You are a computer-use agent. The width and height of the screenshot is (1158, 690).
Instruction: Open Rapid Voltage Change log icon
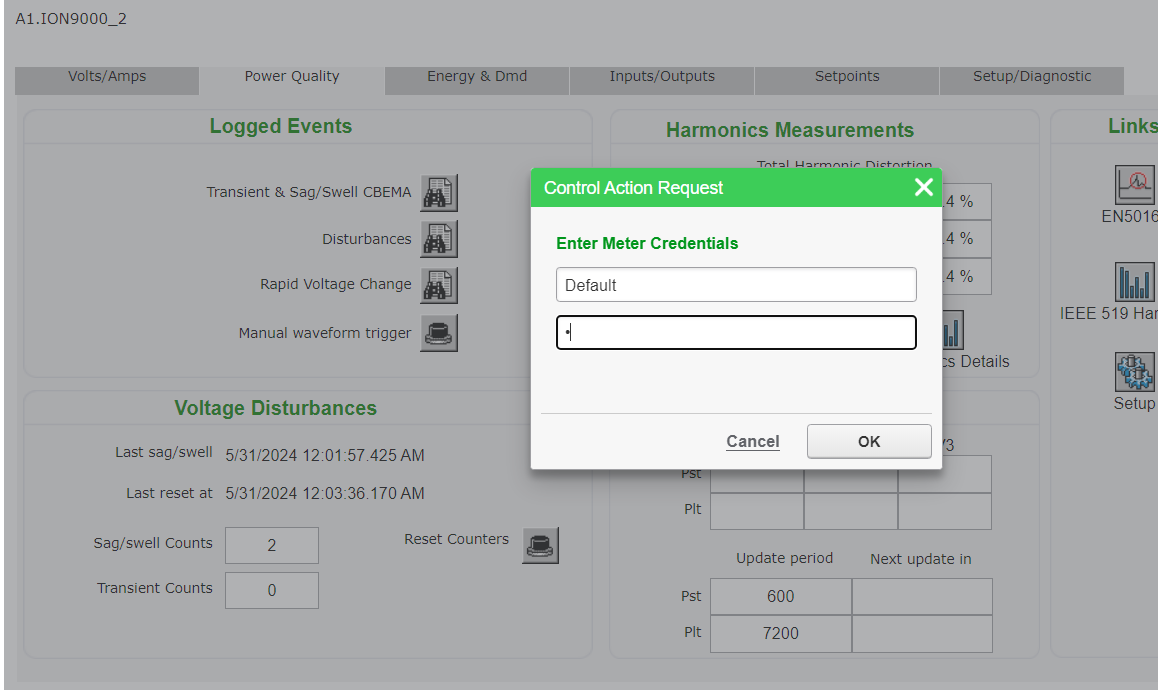pyautogui.click(x=438, y=285)
